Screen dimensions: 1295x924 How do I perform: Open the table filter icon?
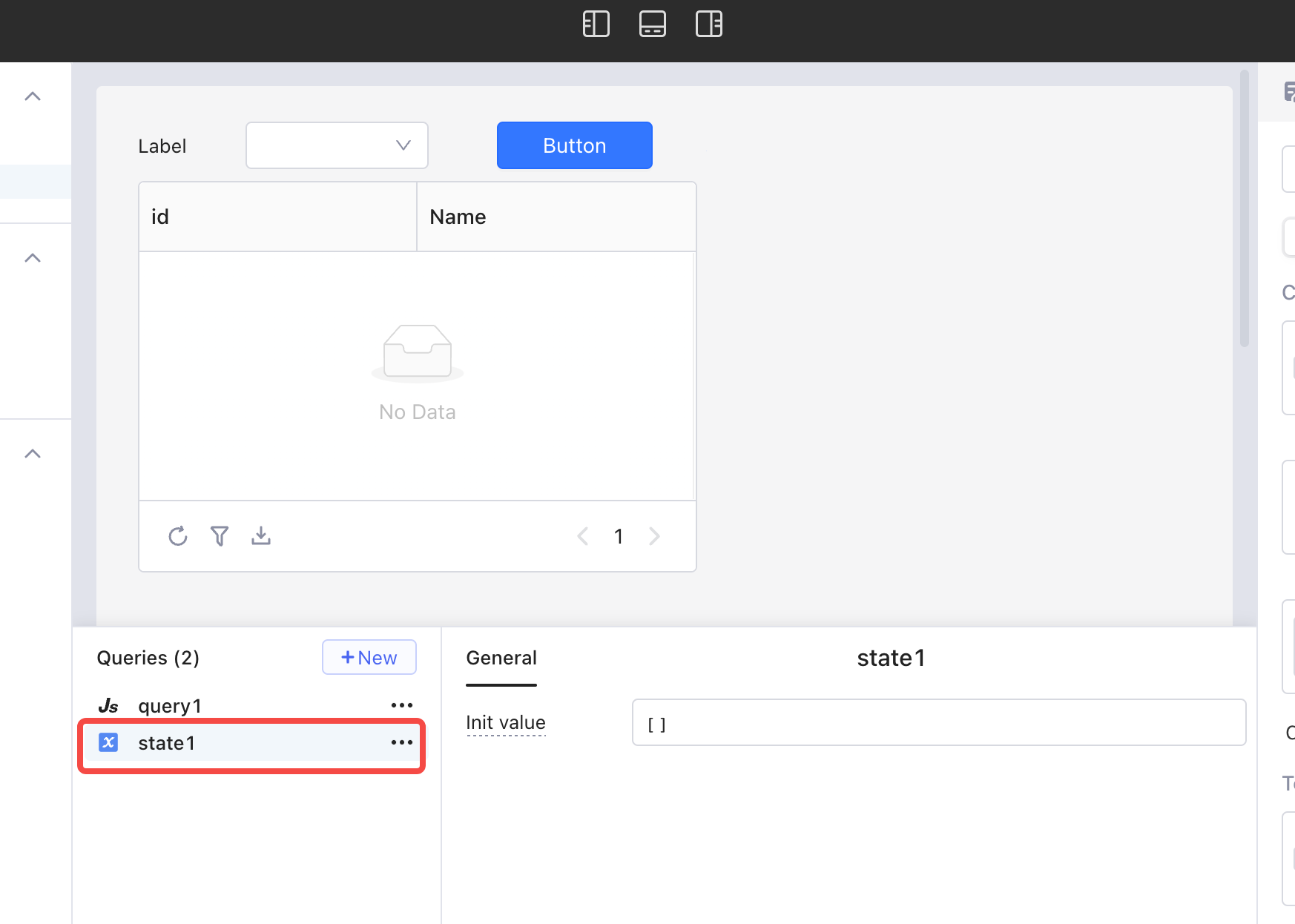(220, 535)
